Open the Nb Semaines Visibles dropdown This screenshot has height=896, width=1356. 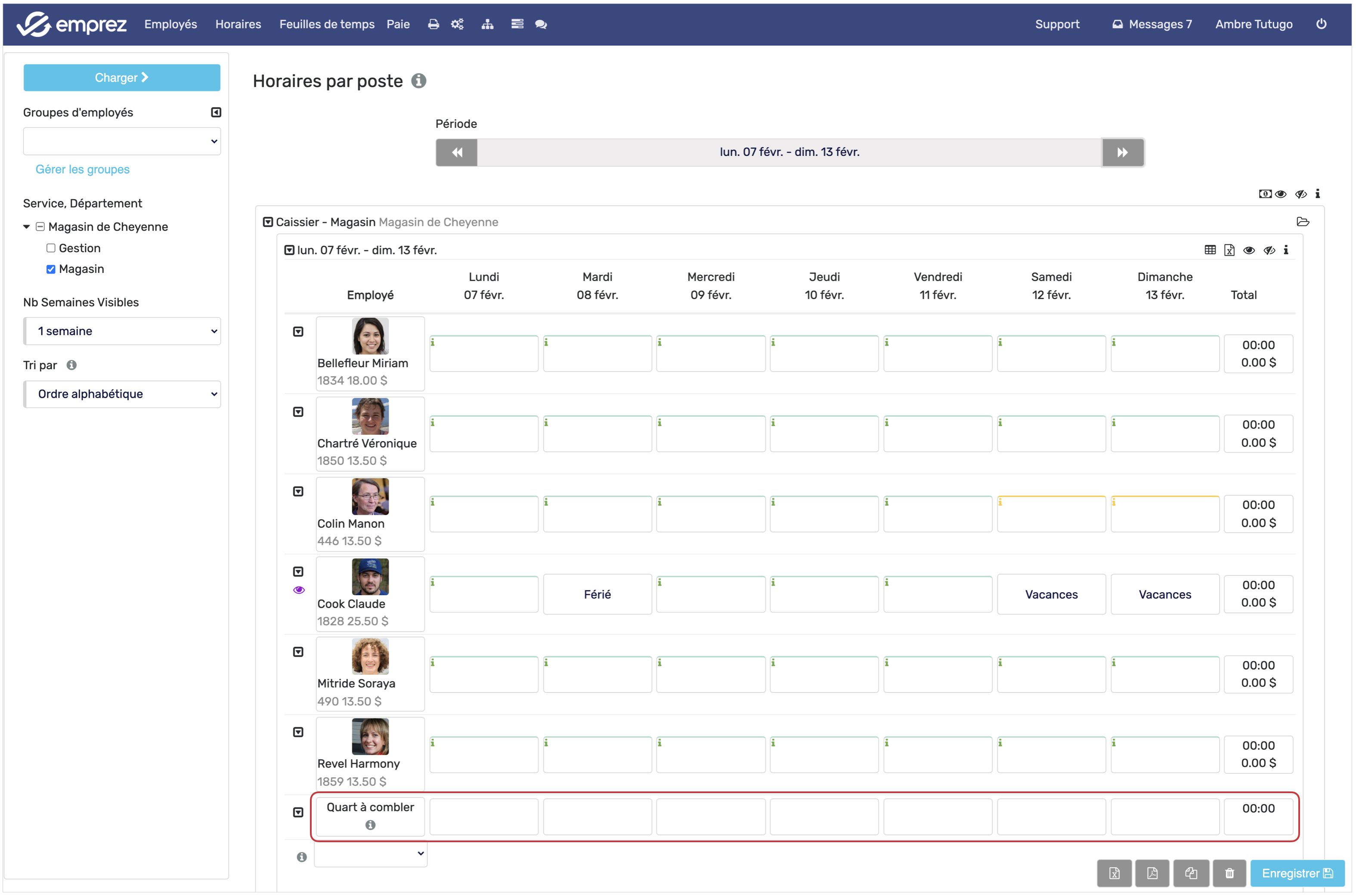(x=122, y=331)
